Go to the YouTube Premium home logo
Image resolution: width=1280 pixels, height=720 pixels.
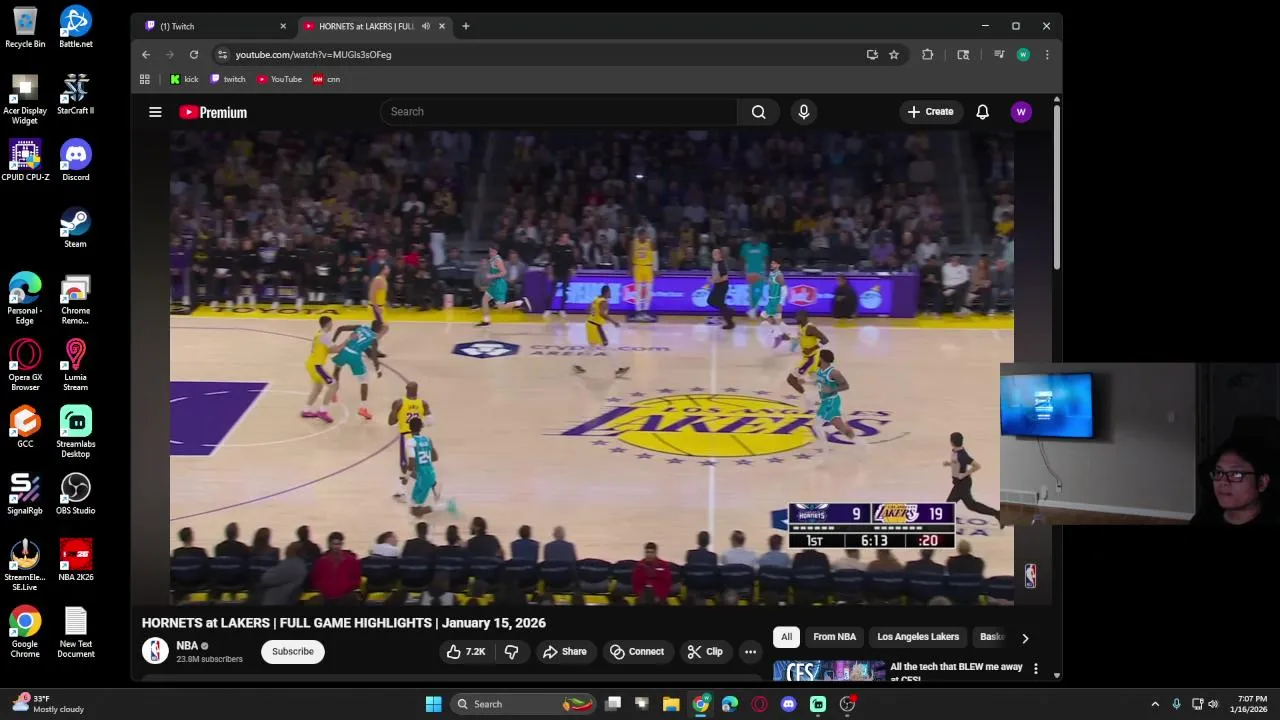[213, 112]
